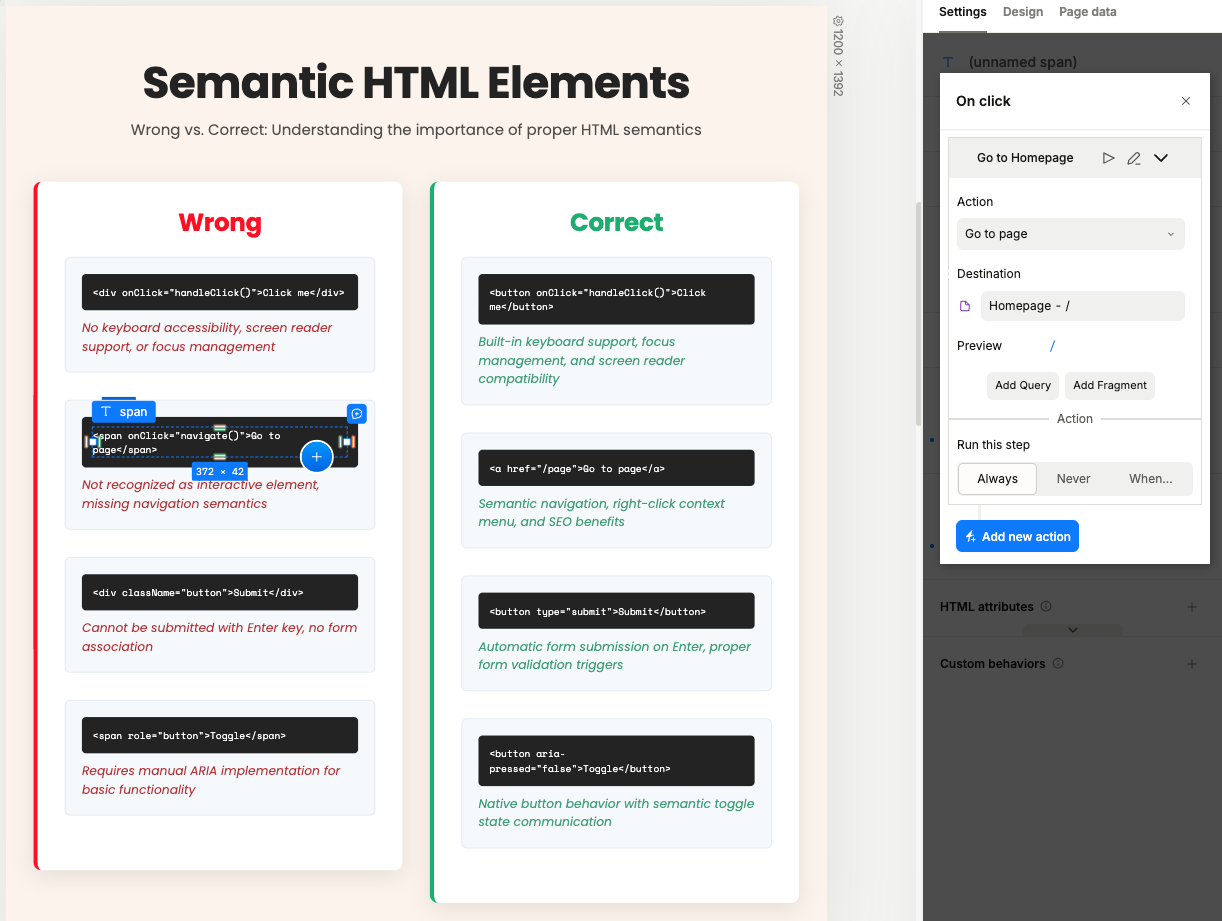The width and height of the screenshot is (1222, 921).
Task: Select Always for Run this step
Action: (997, 479)
